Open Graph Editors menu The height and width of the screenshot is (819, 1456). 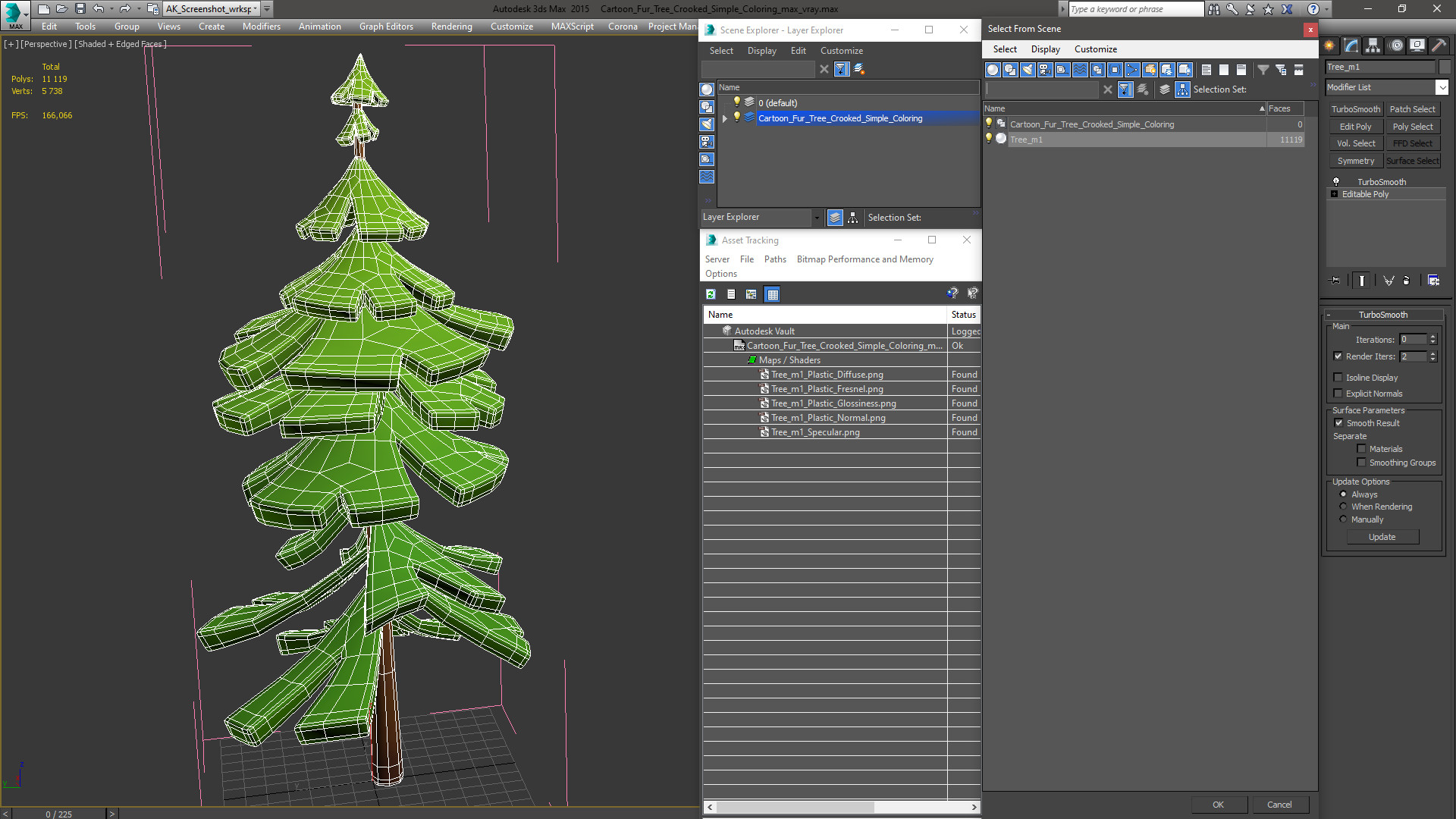pos(386,27)
